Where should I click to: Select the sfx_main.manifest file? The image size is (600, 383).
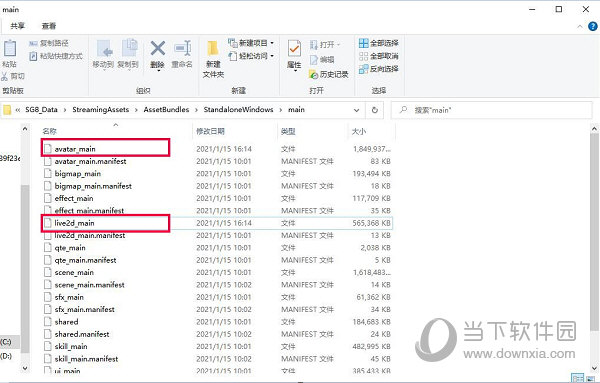(x=85, y=310)
